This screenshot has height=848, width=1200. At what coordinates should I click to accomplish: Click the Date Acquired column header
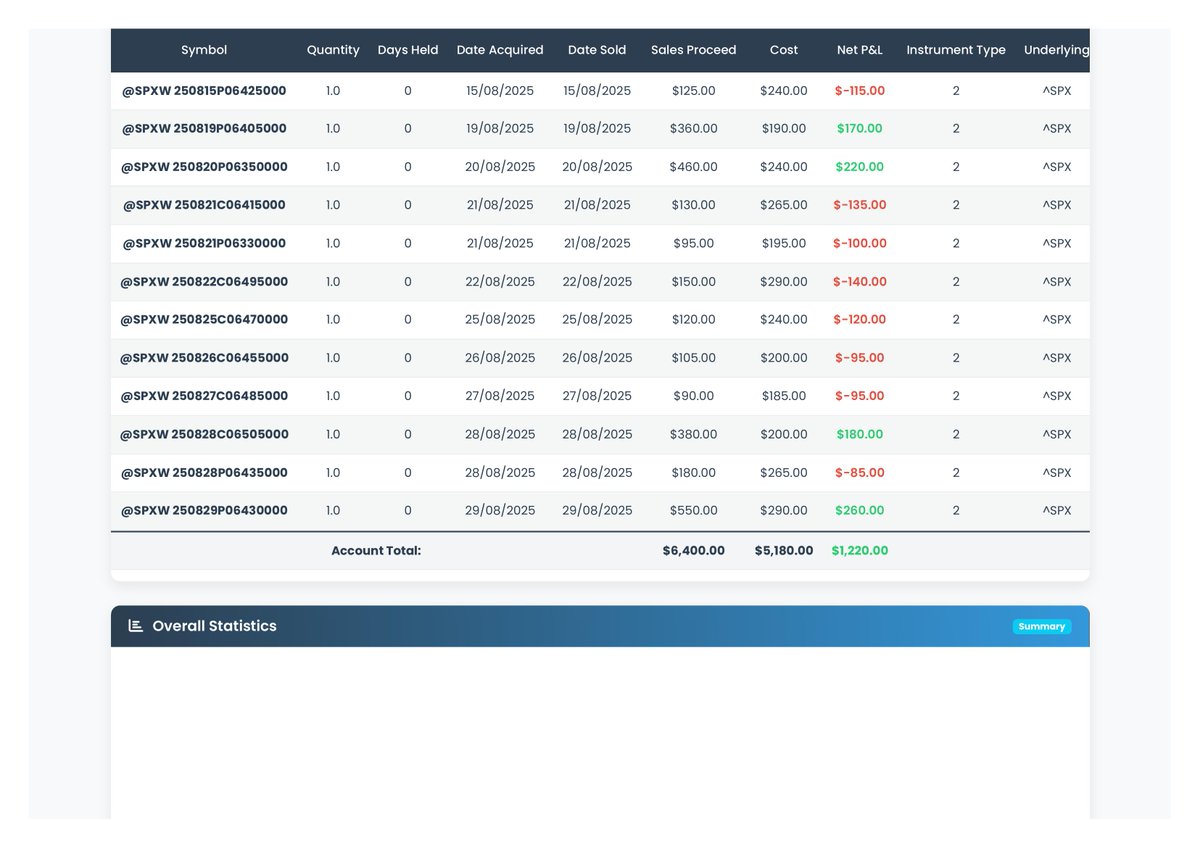(500, 50)
